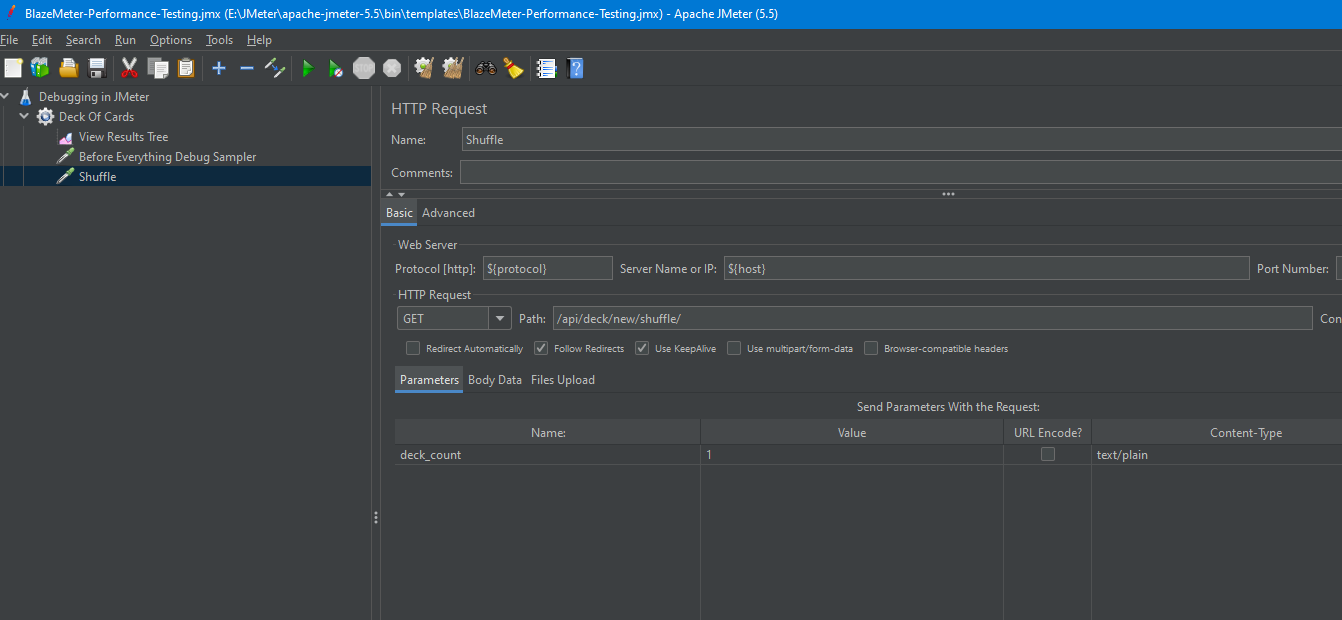1342x620 pixels.
Task: Open the Search menu
Action: (x=83, y=40)
